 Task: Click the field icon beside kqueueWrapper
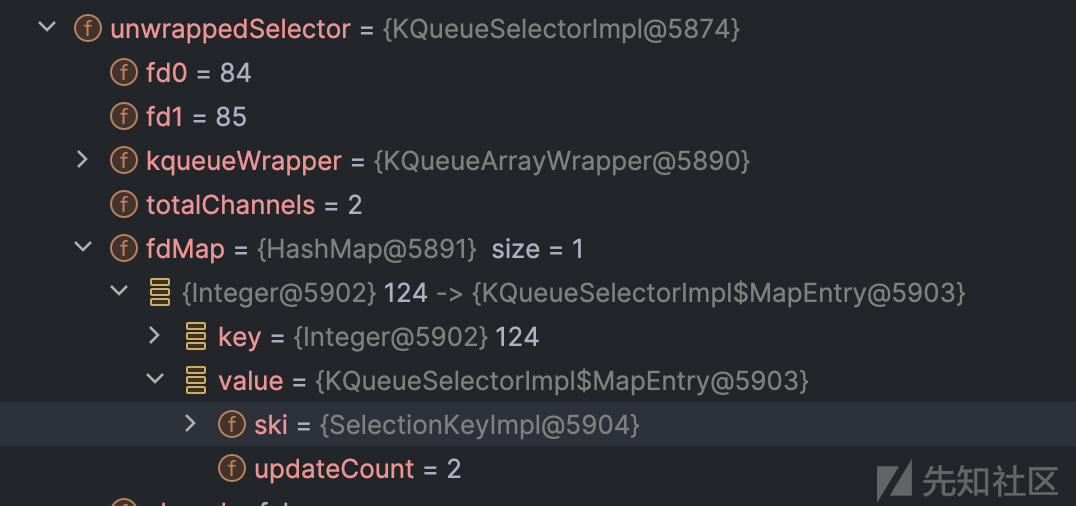pos(124,161)
